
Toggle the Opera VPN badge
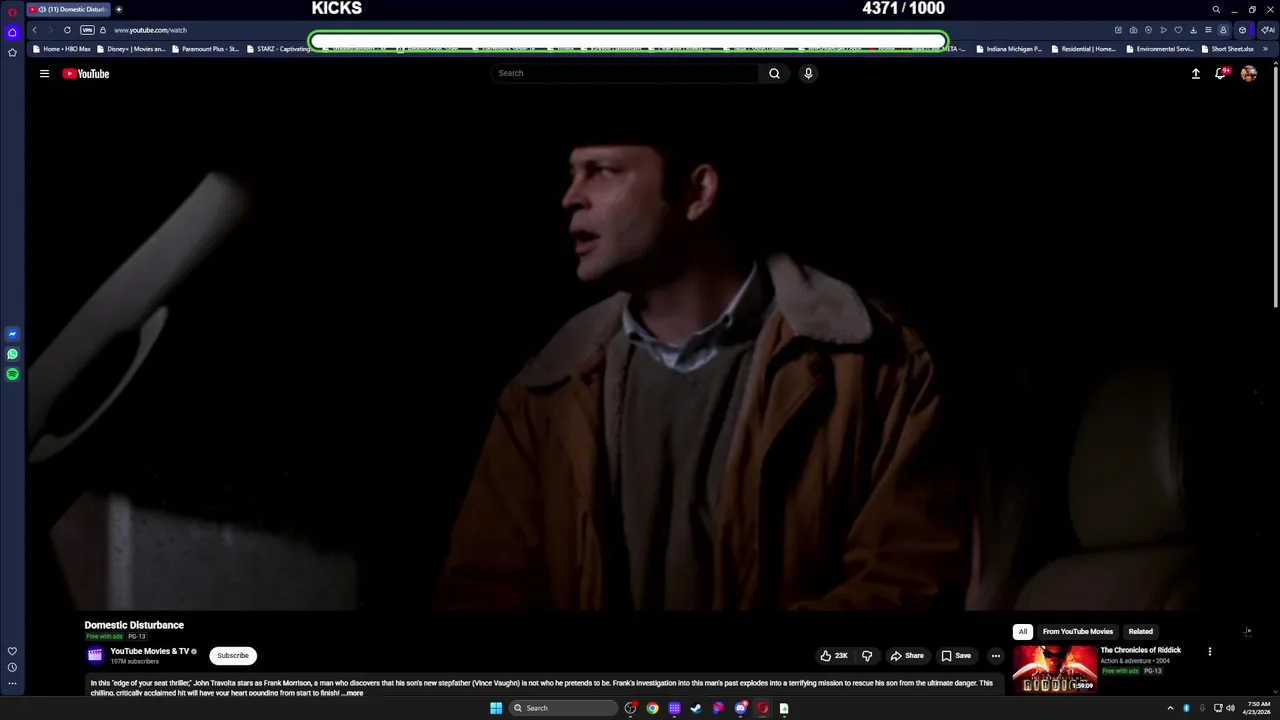pyautogui.click(x=87, y=30)
